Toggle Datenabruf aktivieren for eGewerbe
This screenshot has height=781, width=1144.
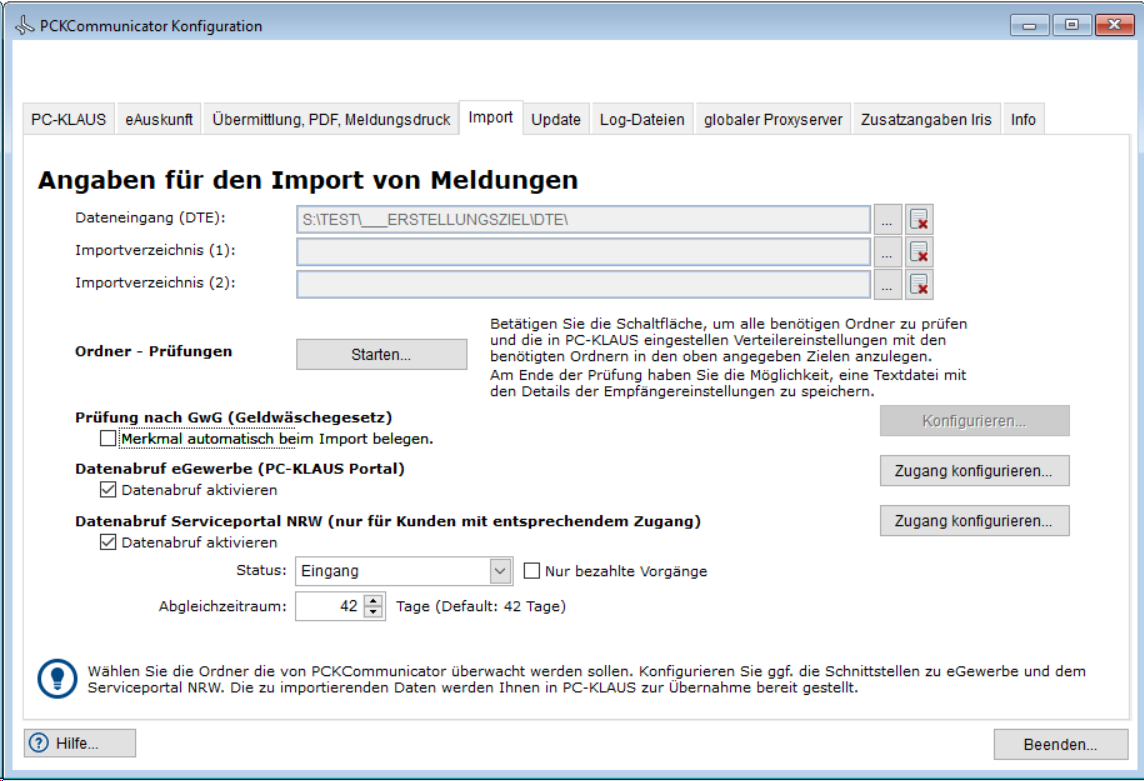pyautogui.click(x=108, y=490)
